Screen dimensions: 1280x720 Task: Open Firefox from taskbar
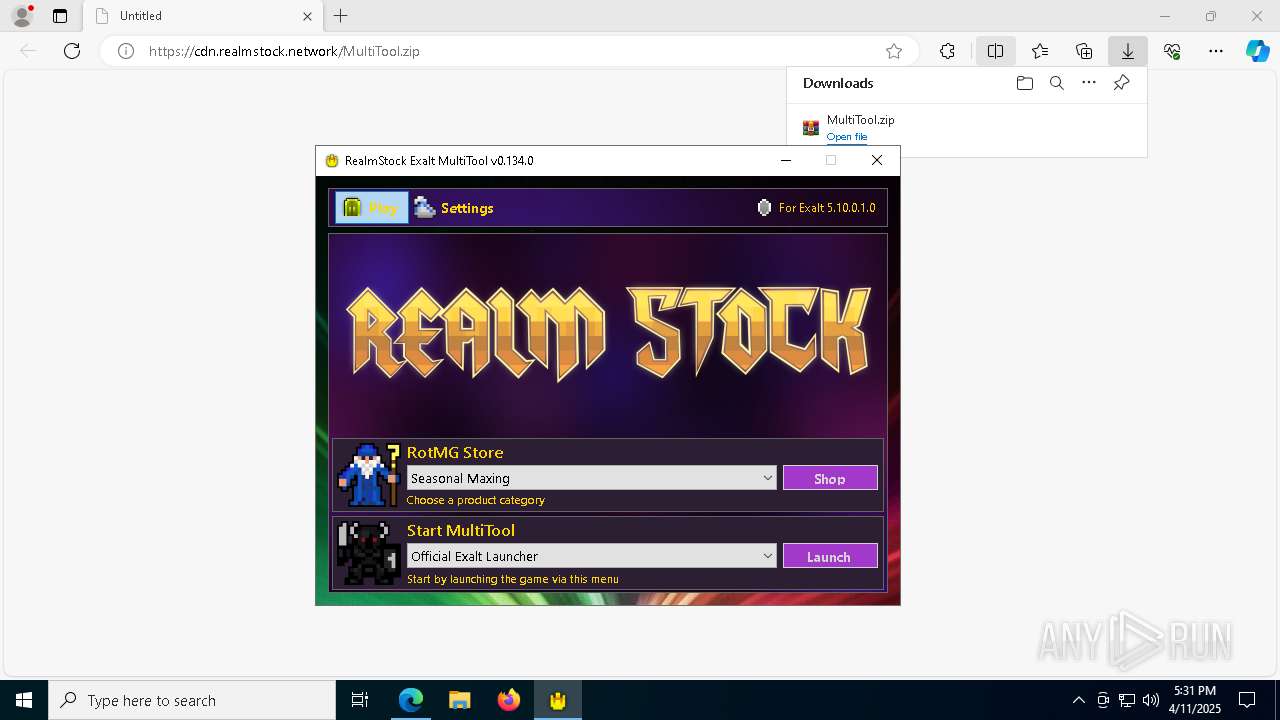(x=508, y=700)
